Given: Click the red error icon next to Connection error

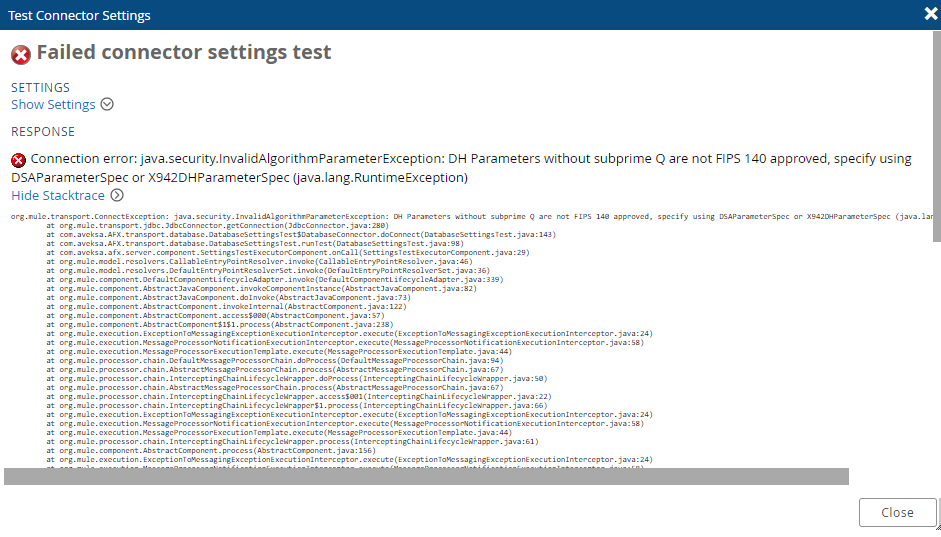Looking at the screenshot, I should [x=19, y=160].
